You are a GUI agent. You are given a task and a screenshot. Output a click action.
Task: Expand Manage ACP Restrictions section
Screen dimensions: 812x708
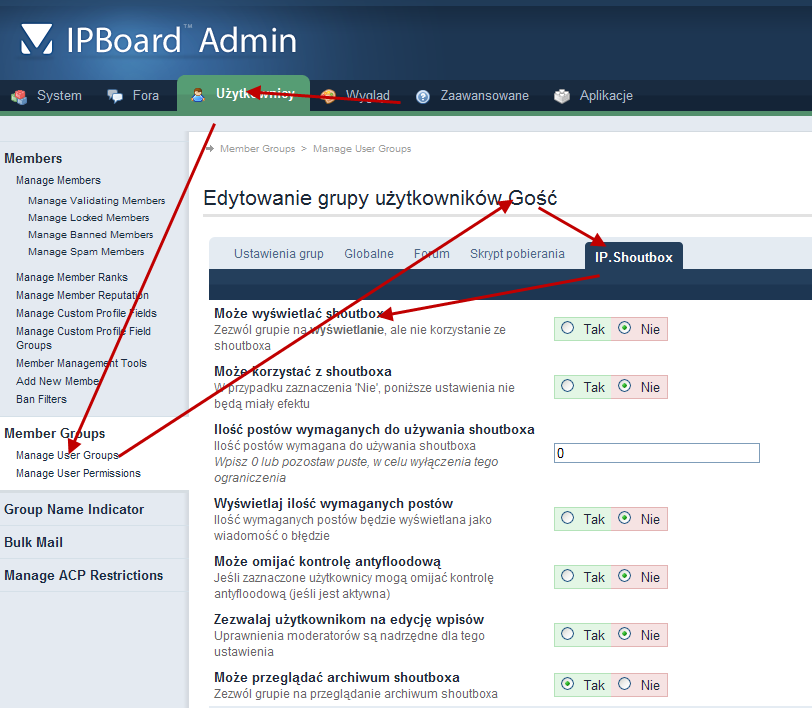[83, 575]
